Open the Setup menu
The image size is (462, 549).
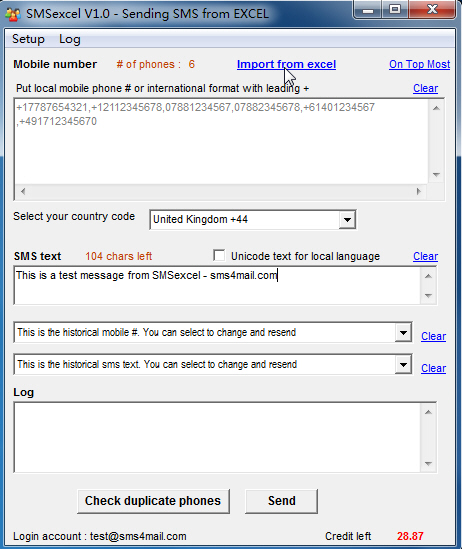(x=28, y=39)
